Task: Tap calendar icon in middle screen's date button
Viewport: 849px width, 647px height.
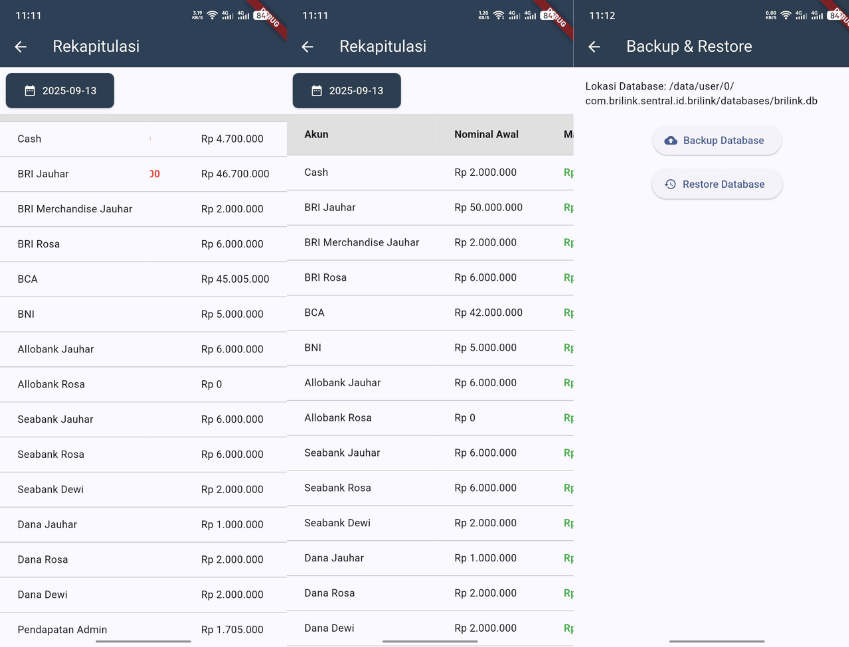Action: (x=317, y=91)
